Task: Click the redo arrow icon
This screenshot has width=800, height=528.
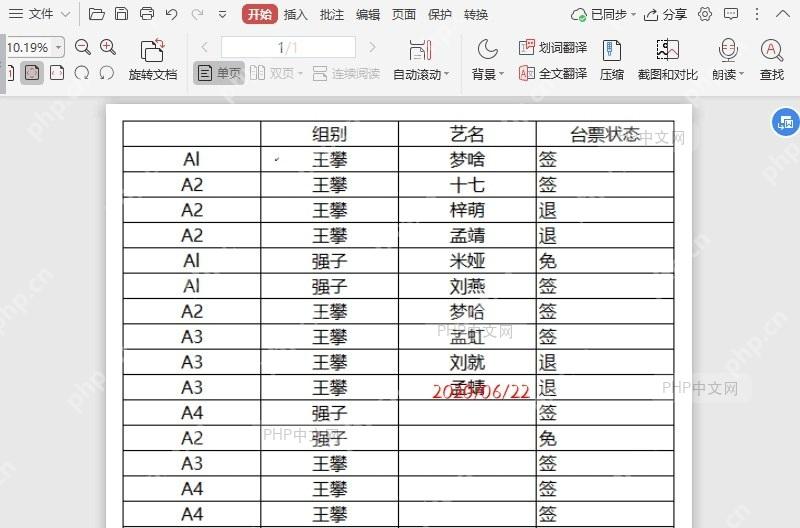Action: (x=197, y=14)
